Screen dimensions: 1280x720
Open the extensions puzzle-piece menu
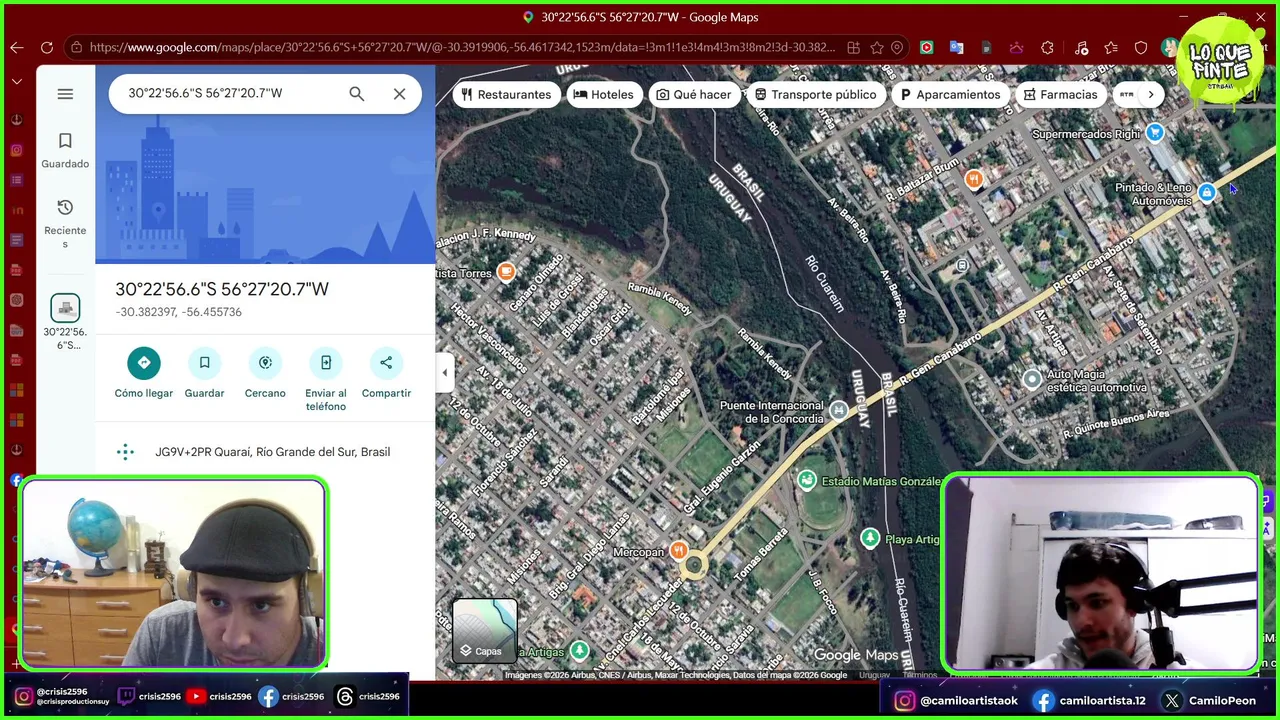pos(1047,47)
